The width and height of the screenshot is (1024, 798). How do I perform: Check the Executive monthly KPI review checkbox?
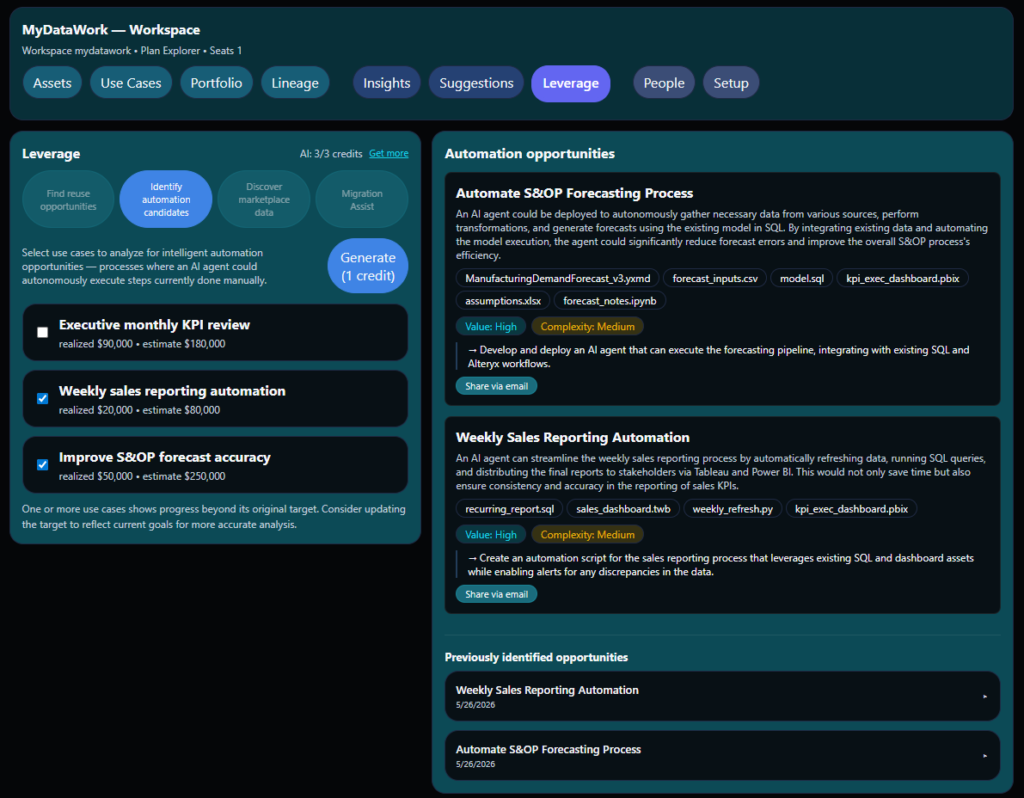click(x=42, y=332)
